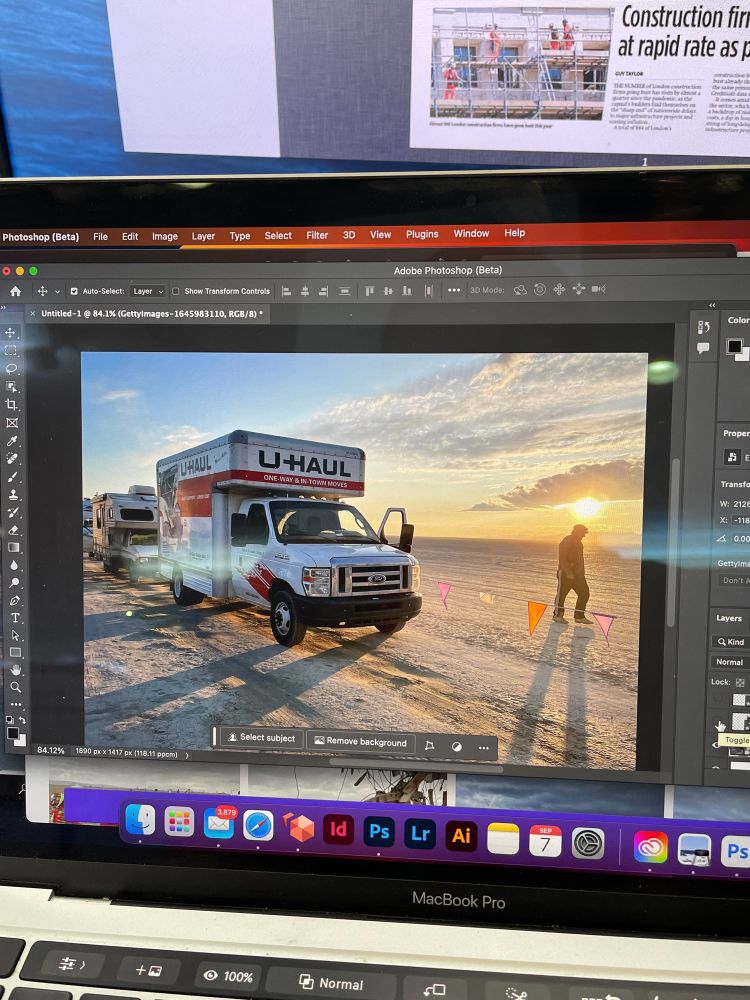This screenshot has height=1000, width=750.
Task: Open more options in contextual task bar
Action: click(x=483, y=747)
